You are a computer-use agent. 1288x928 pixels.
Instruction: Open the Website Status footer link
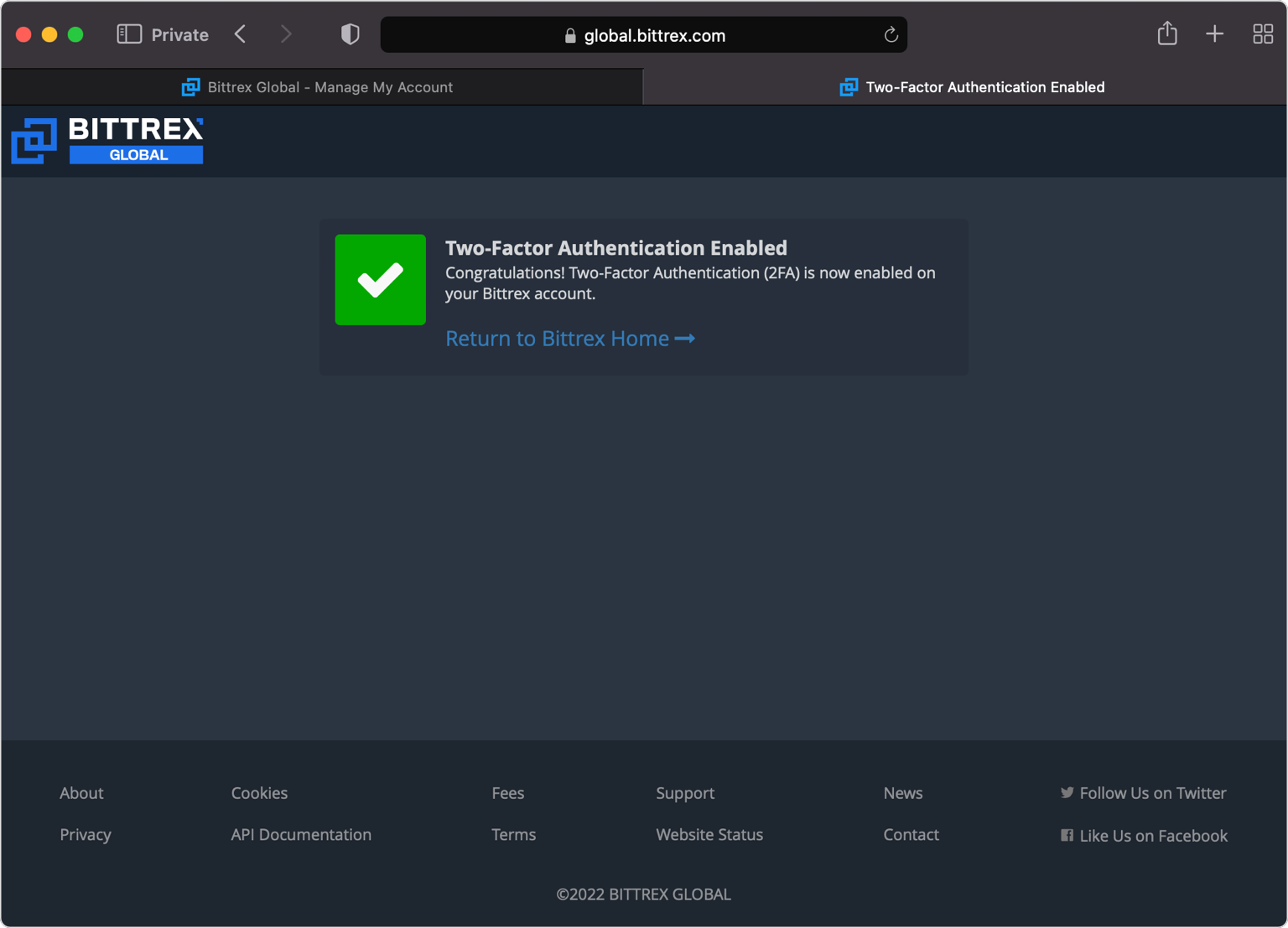(x=709, y=835)
